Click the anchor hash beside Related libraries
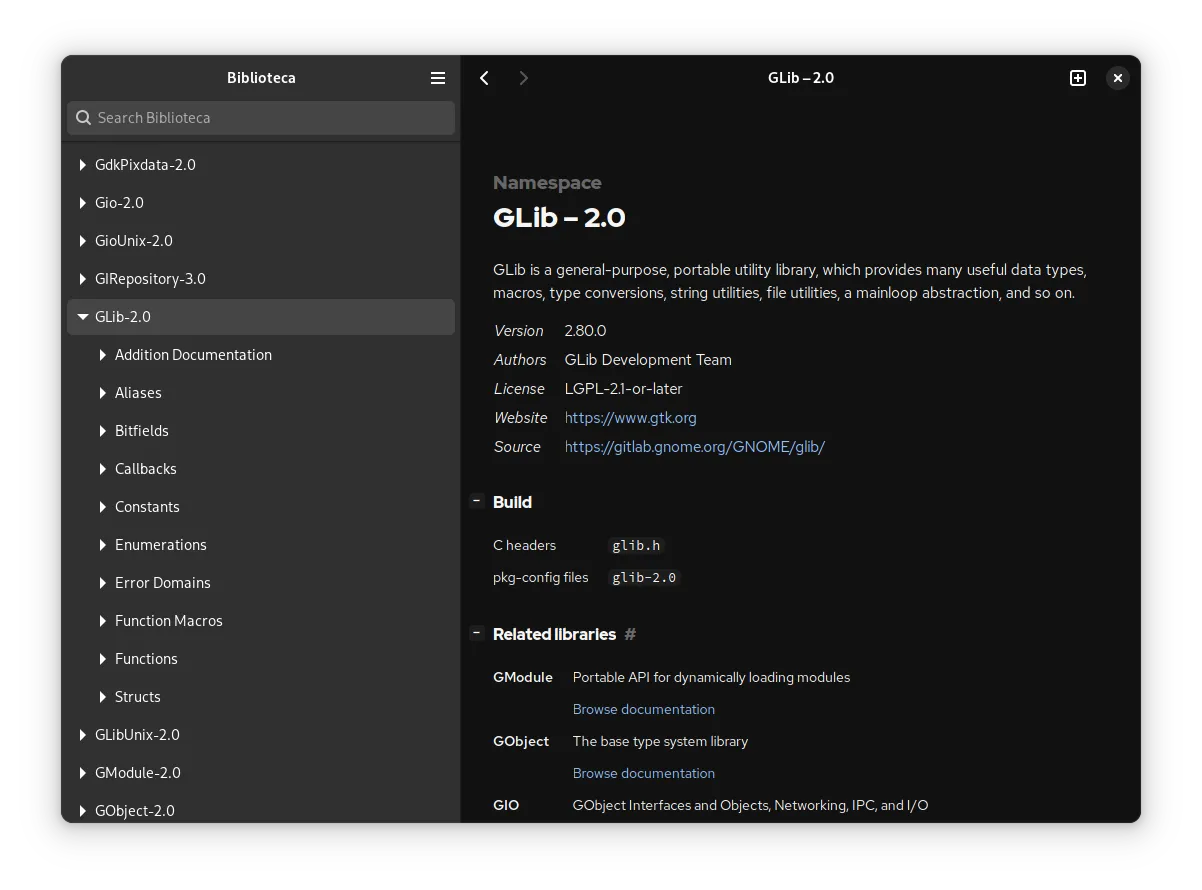 click(x=630, y=634)
